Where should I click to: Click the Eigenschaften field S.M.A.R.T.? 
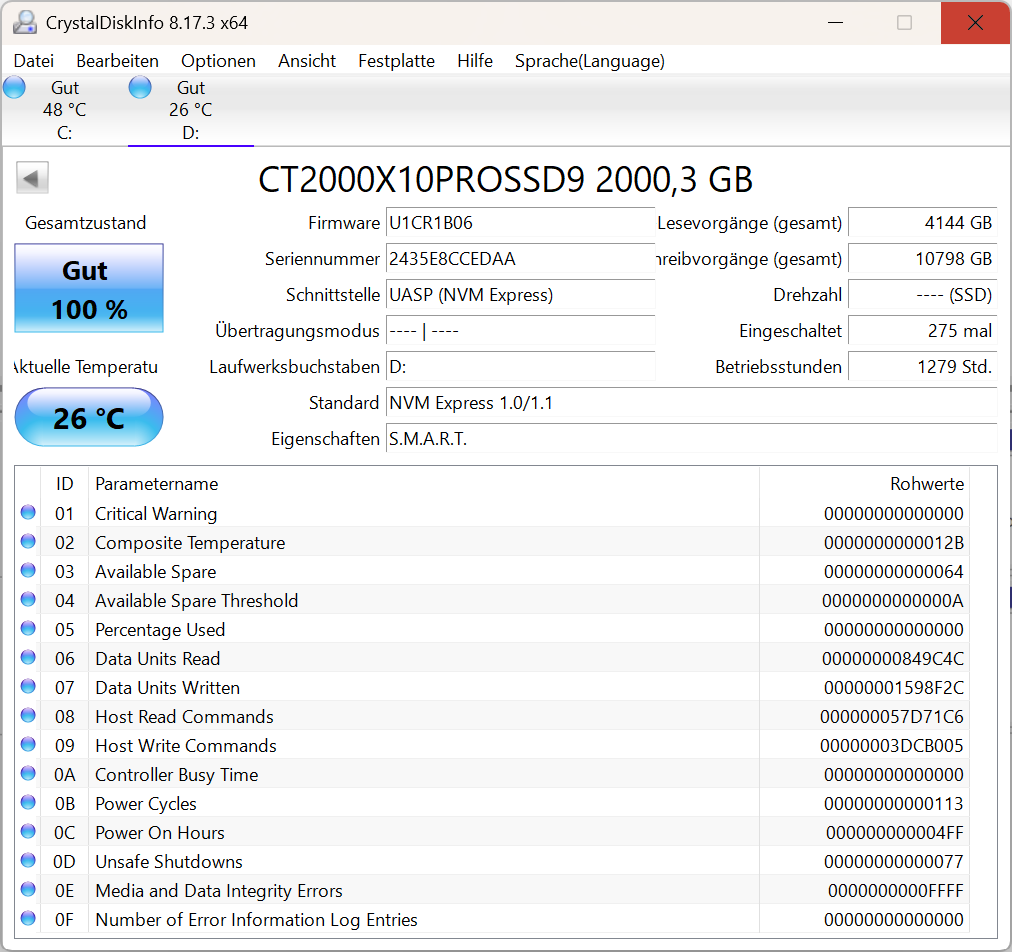point(691,440)
